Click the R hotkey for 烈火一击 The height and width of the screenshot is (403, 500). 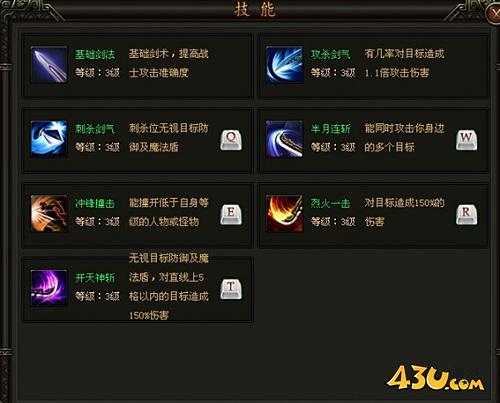pyautogui.click(x=467, y=215)
